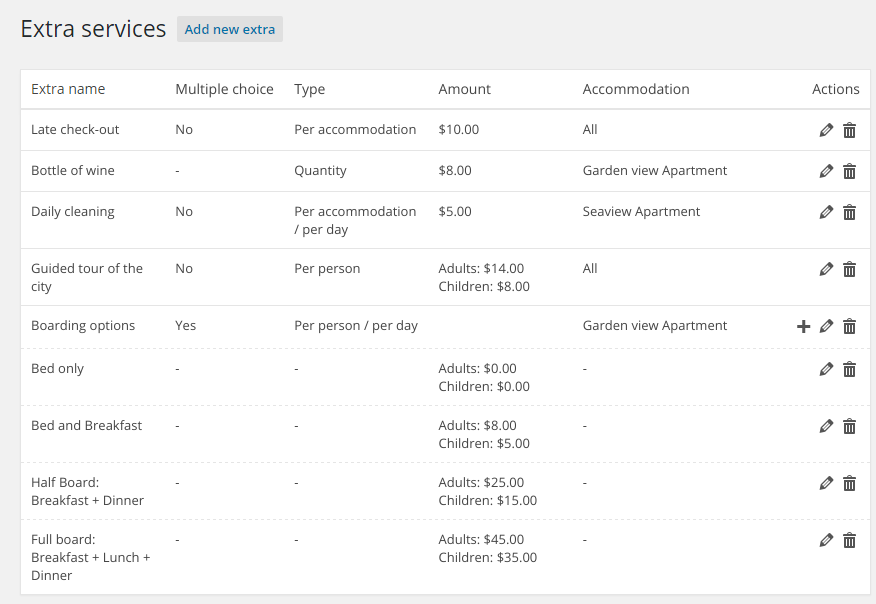This screenshot has width=876, height=604.
Task: Delete the Bottle of wine extra
Action: (849, 171)
